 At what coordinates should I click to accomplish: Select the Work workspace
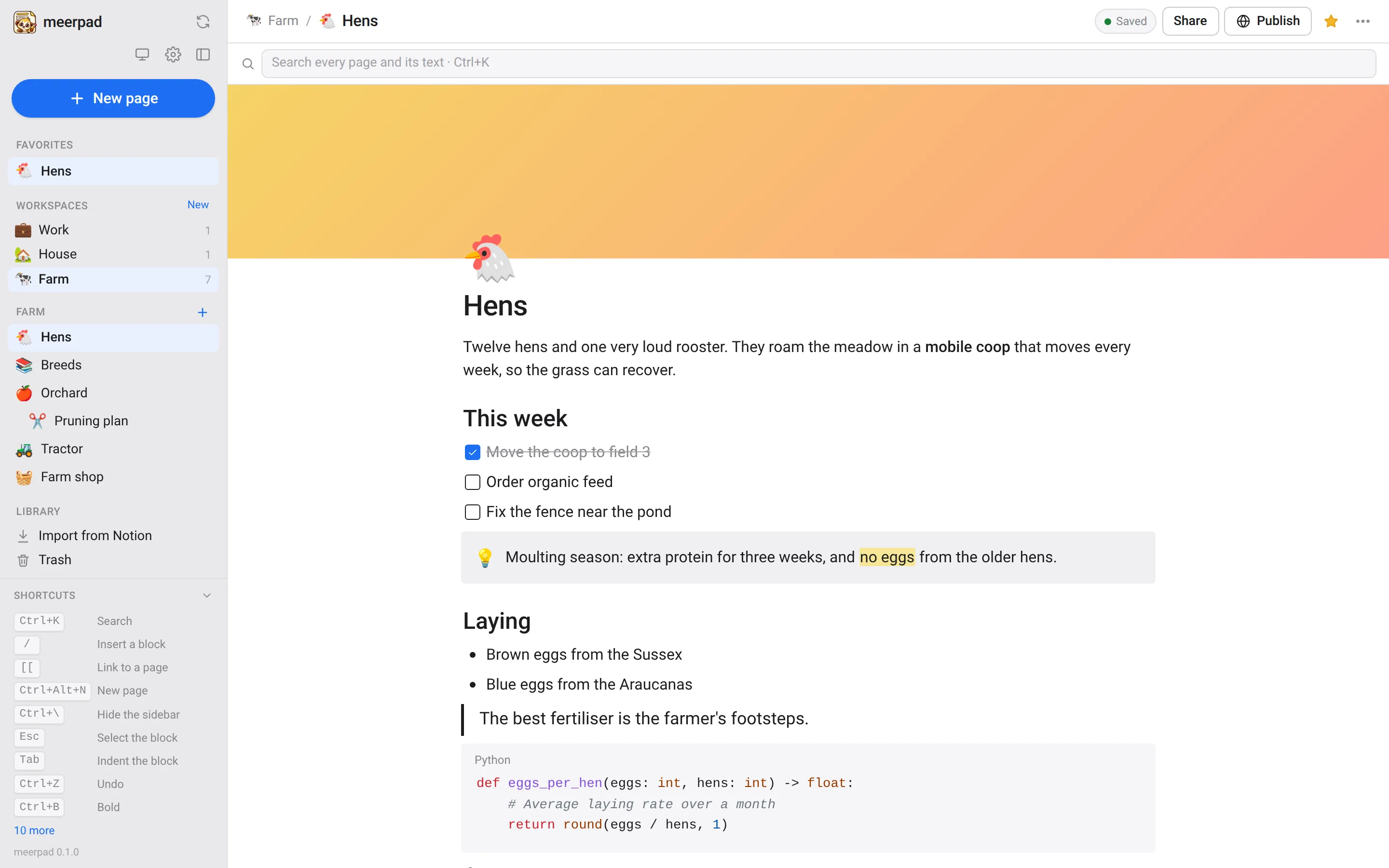point(113,230)
